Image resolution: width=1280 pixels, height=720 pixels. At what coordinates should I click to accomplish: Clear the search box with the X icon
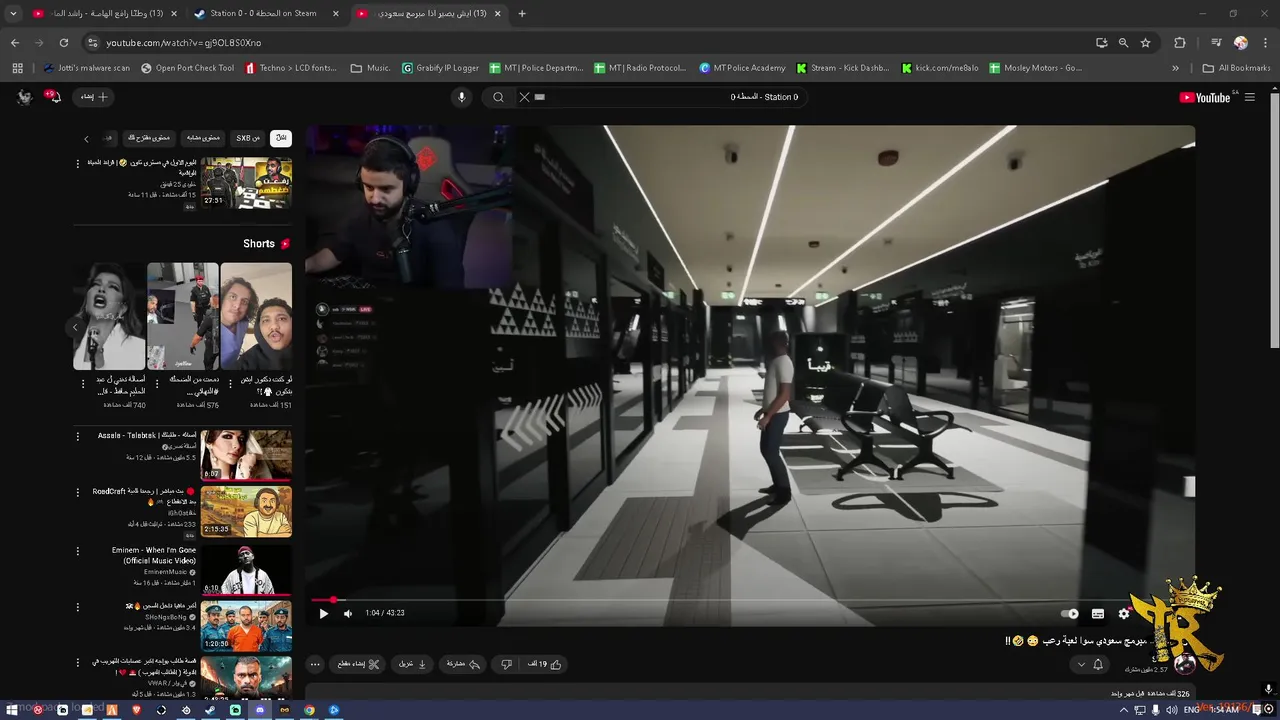524,97
